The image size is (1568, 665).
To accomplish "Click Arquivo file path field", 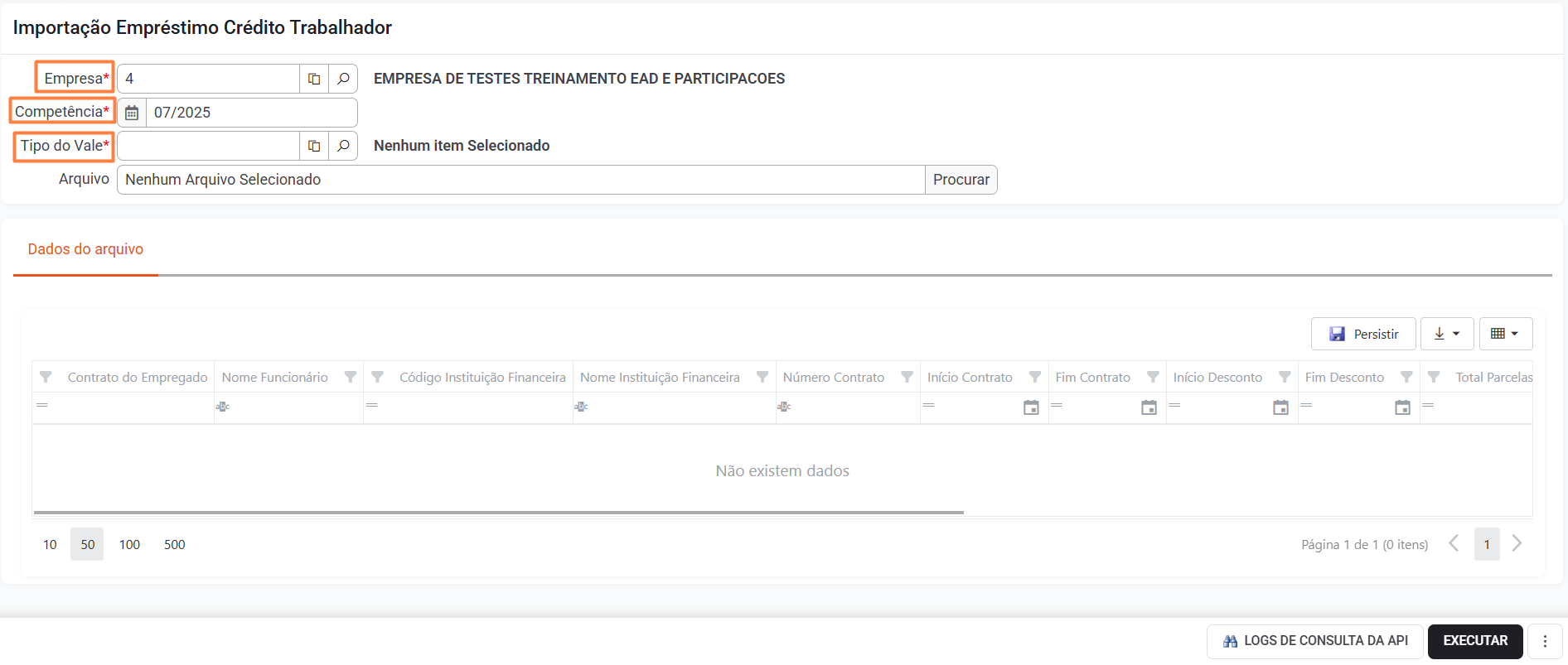I will point(521,180).
